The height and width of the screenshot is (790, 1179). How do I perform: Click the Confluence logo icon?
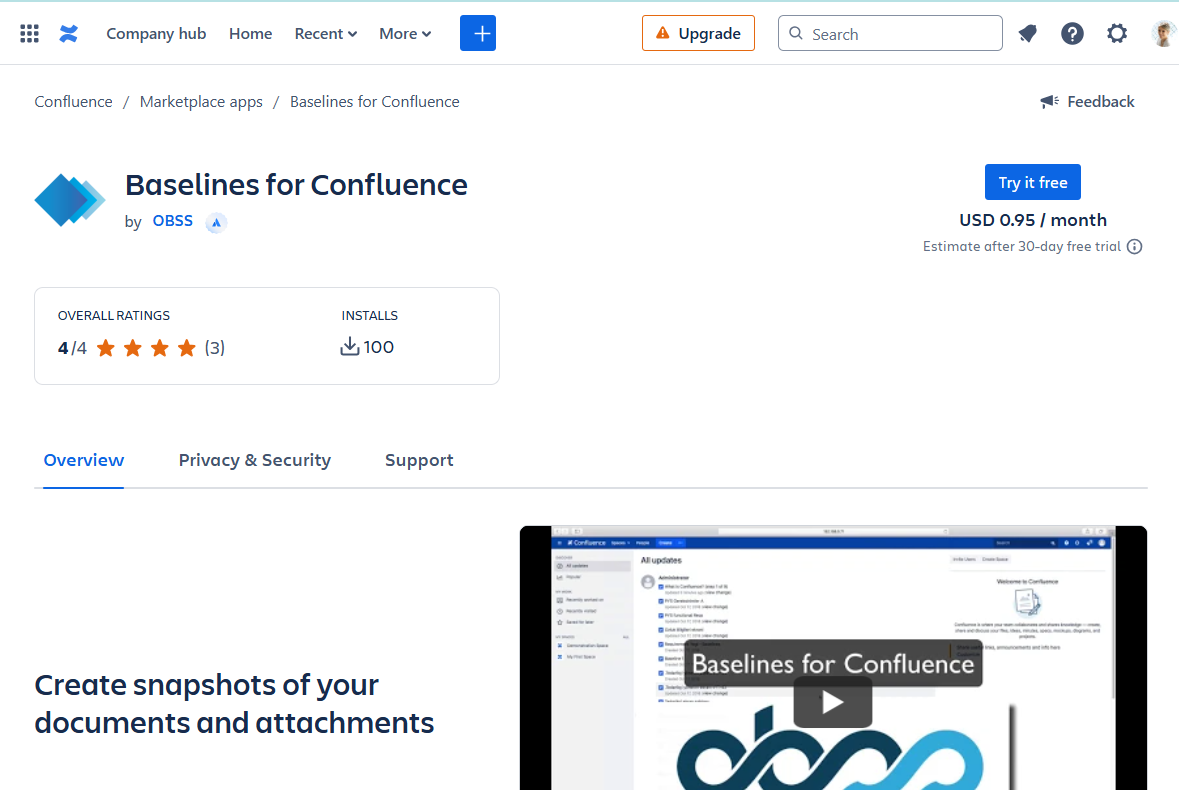tap(68, 34)
